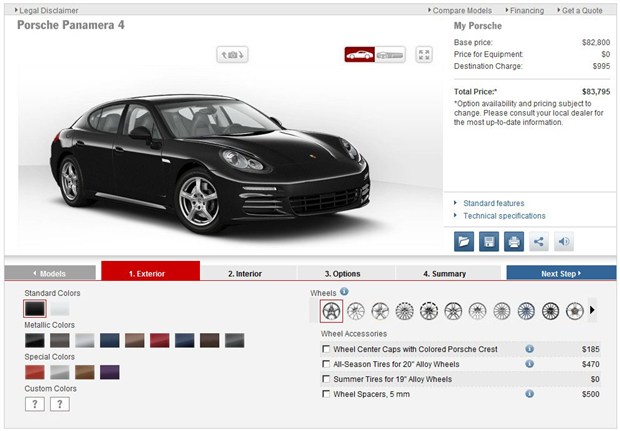The height and width of the screenshot is (431, 620).
Task: Tick the Wheel Spacers, 5 mm option
Action: [x=326, y=395]
